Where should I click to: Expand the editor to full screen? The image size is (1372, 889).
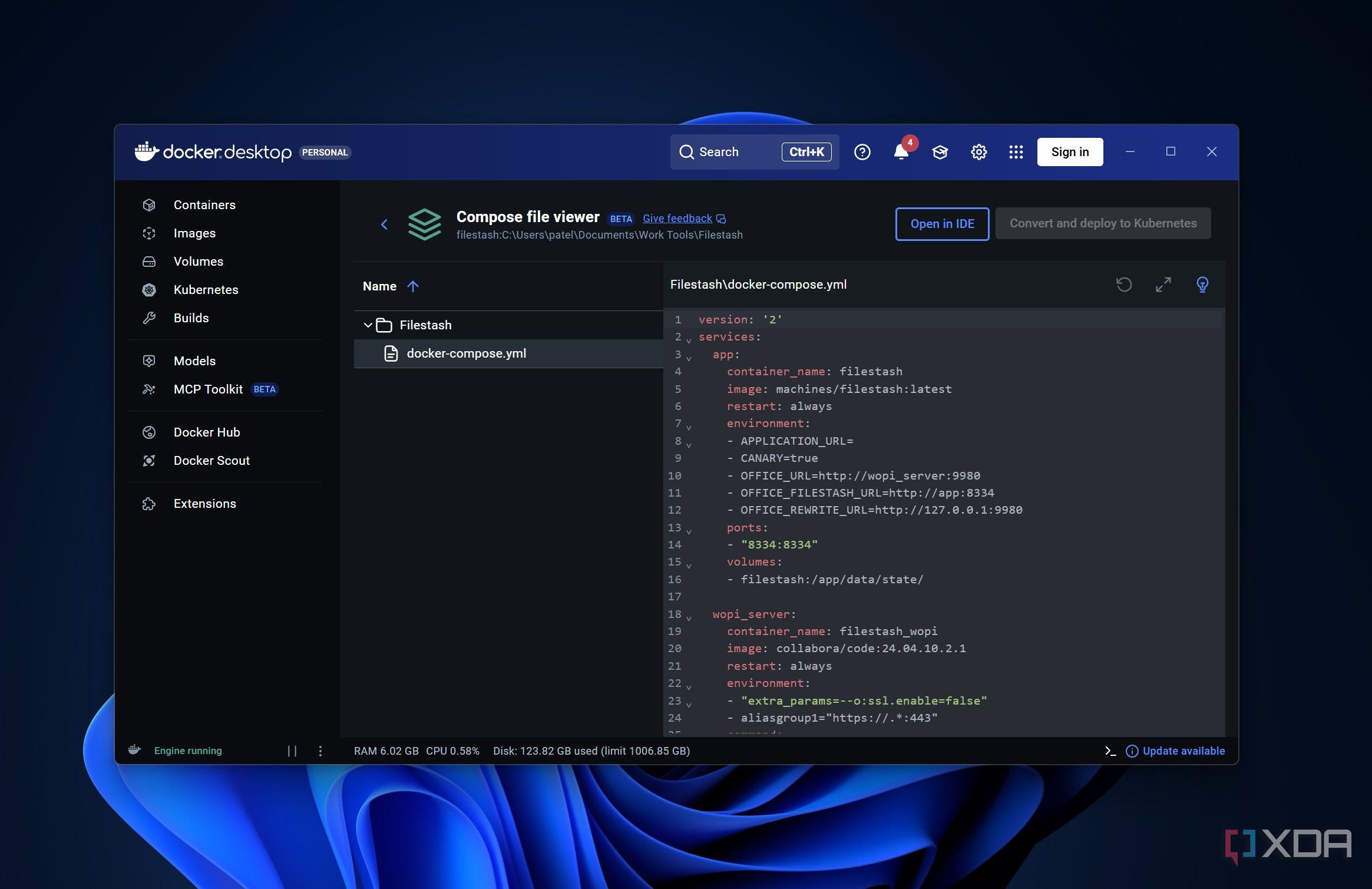[x=1163, y=285]
